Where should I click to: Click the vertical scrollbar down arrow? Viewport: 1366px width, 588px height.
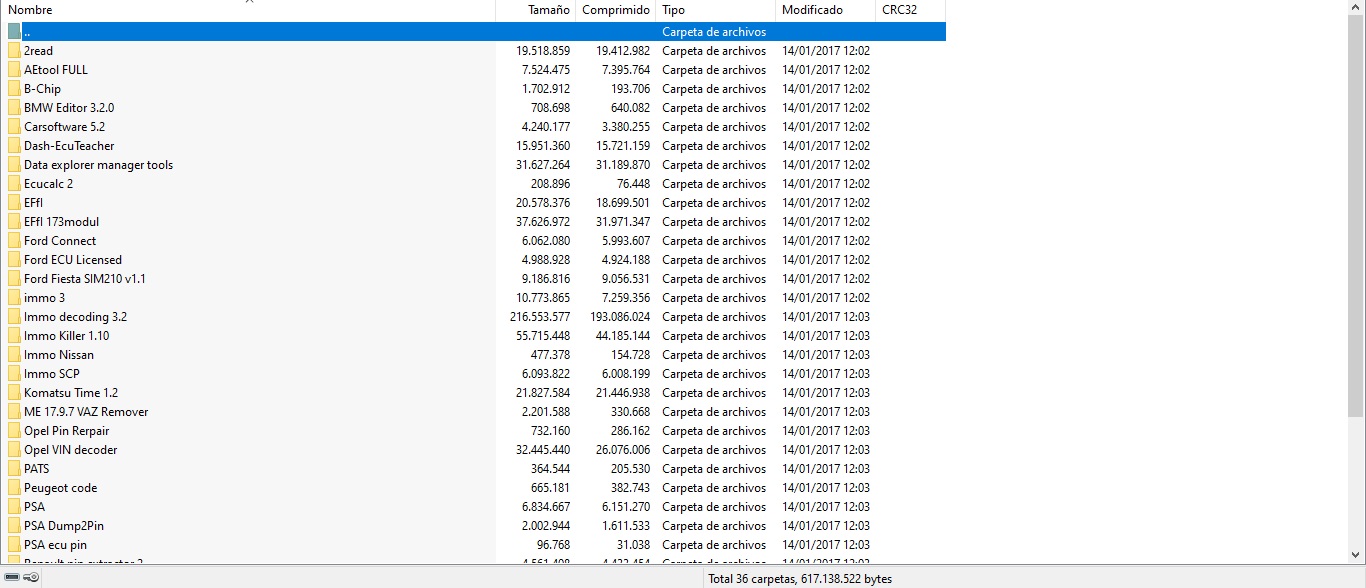pyautogui.click(x=1356, y=555)
